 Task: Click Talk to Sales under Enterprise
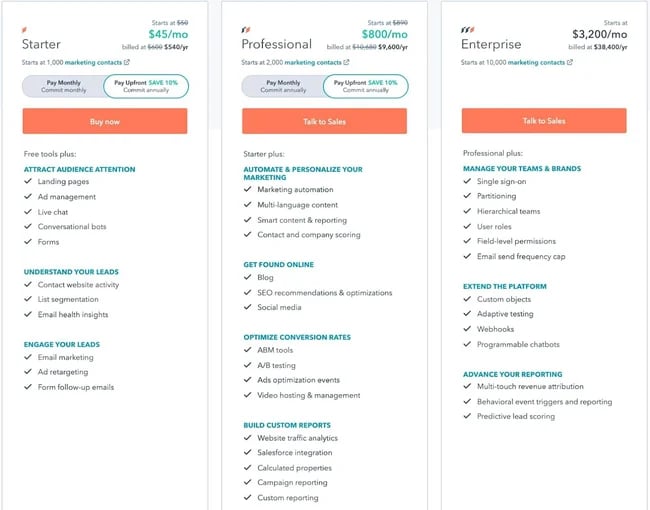544,121
